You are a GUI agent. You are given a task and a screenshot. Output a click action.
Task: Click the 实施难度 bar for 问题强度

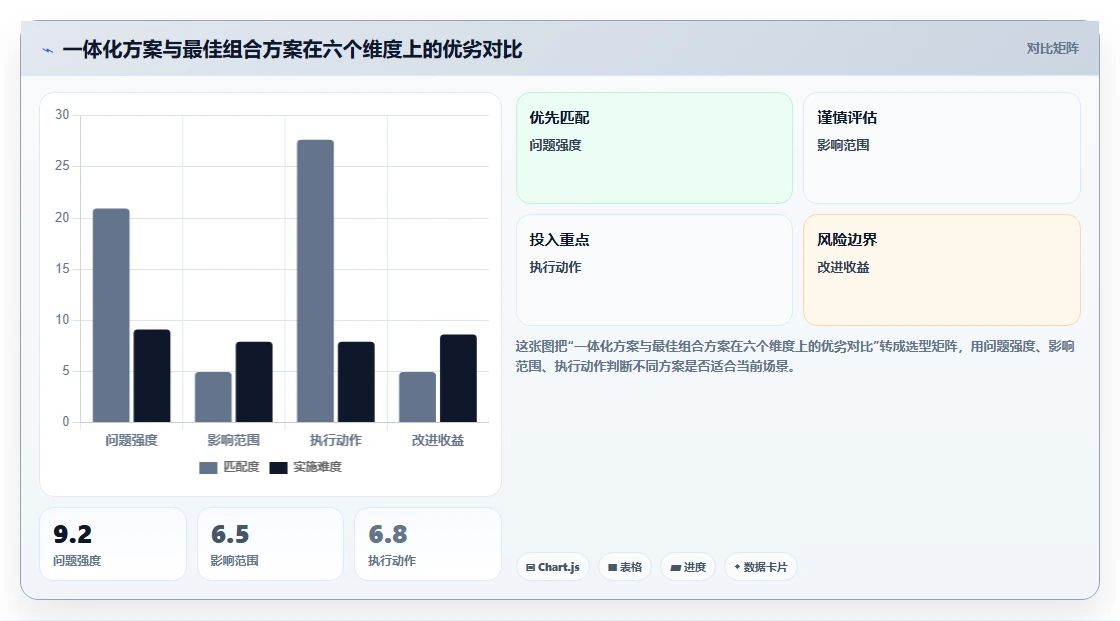coord(152,376)
